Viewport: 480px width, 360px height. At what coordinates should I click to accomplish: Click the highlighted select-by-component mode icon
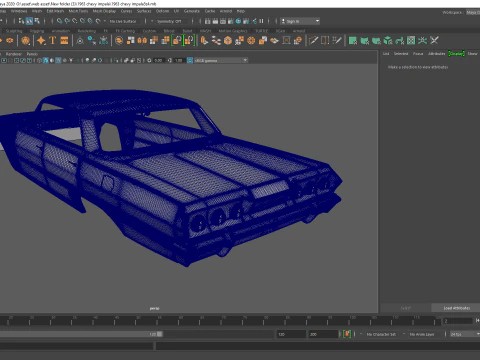(x=29, y=21)
